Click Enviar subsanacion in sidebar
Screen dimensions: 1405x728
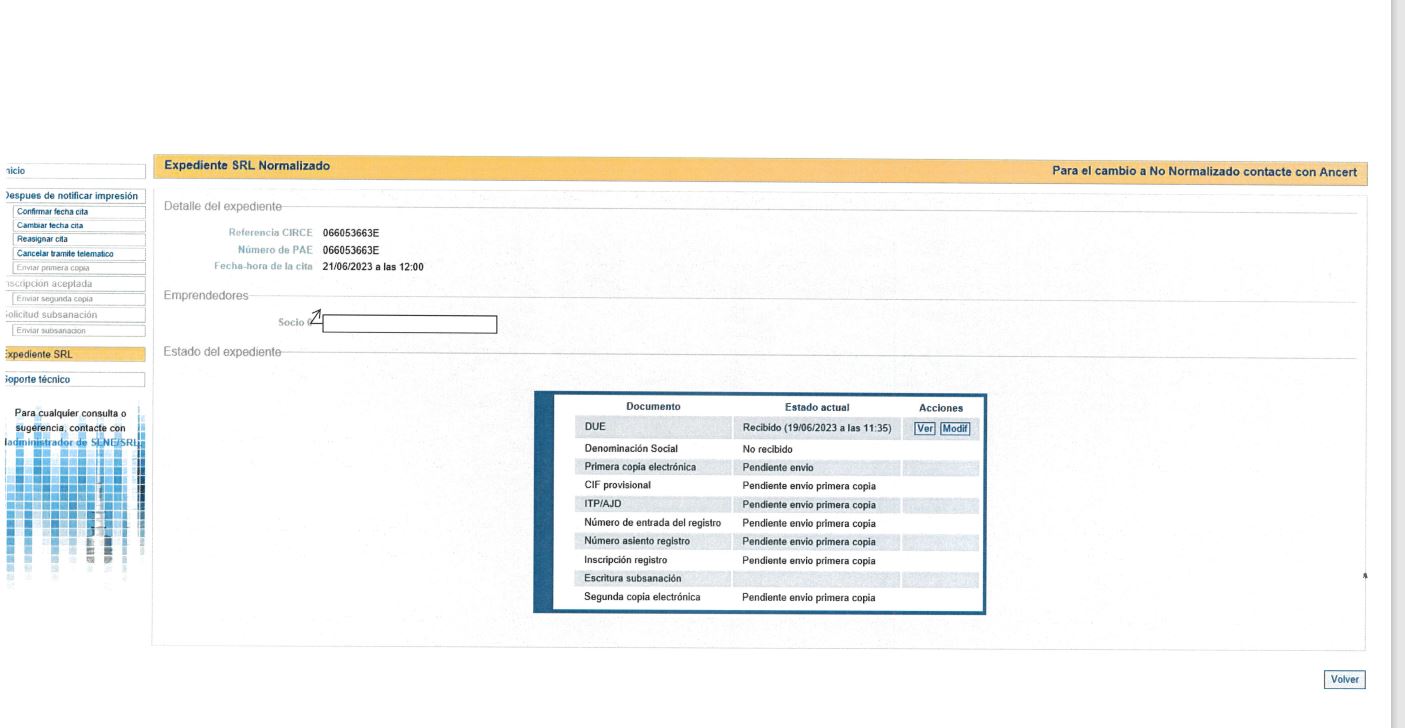tap(78, 330)
